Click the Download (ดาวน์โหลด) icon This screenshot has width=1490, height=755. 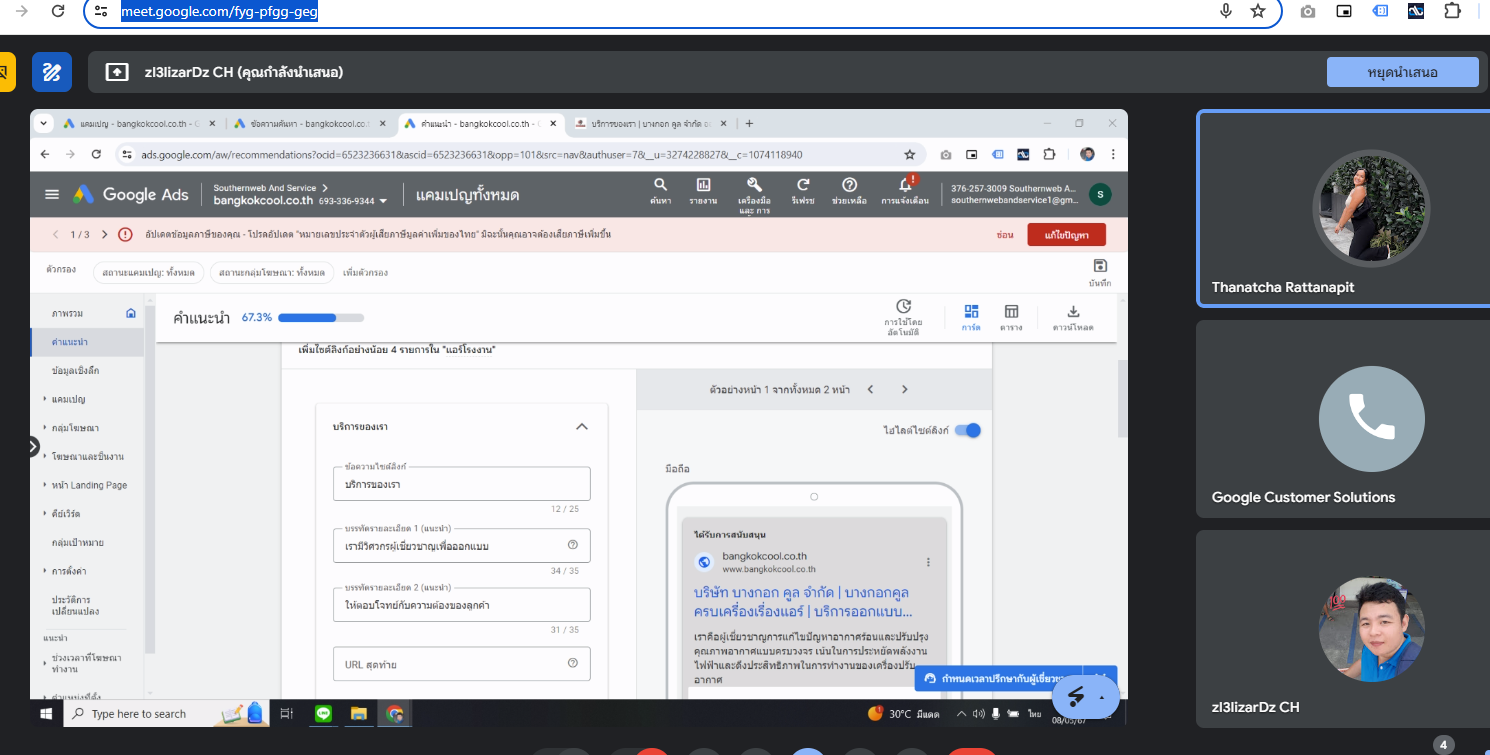pos(1073,312)
